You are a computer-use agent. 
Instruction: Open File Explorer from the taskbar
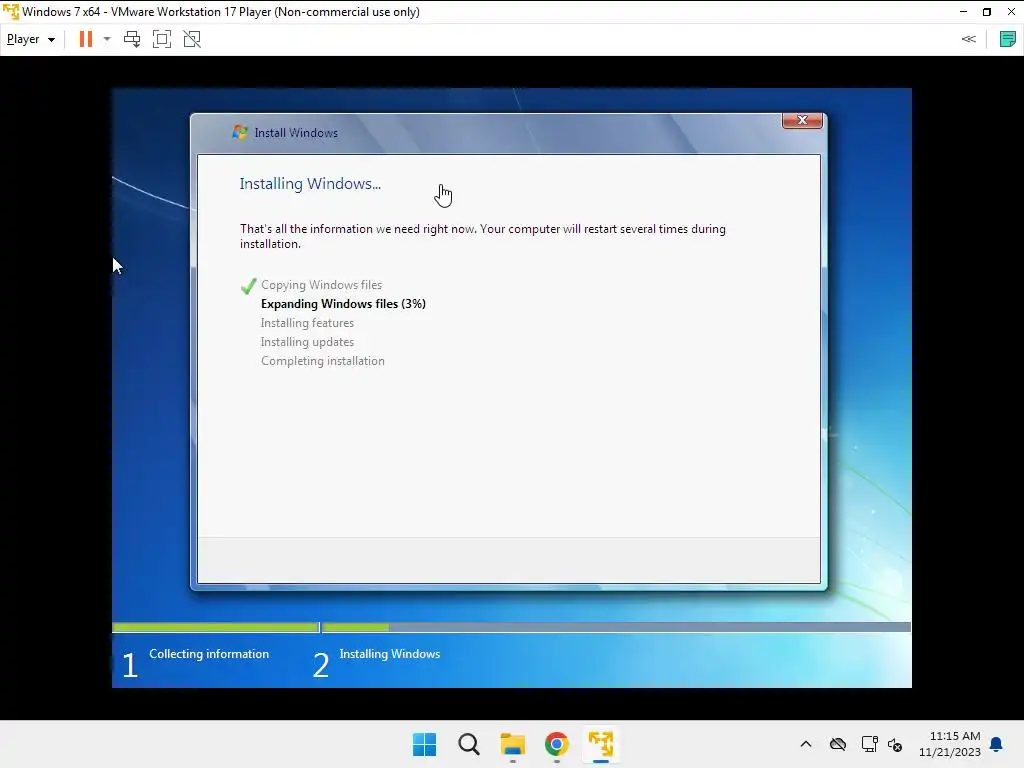513,744
